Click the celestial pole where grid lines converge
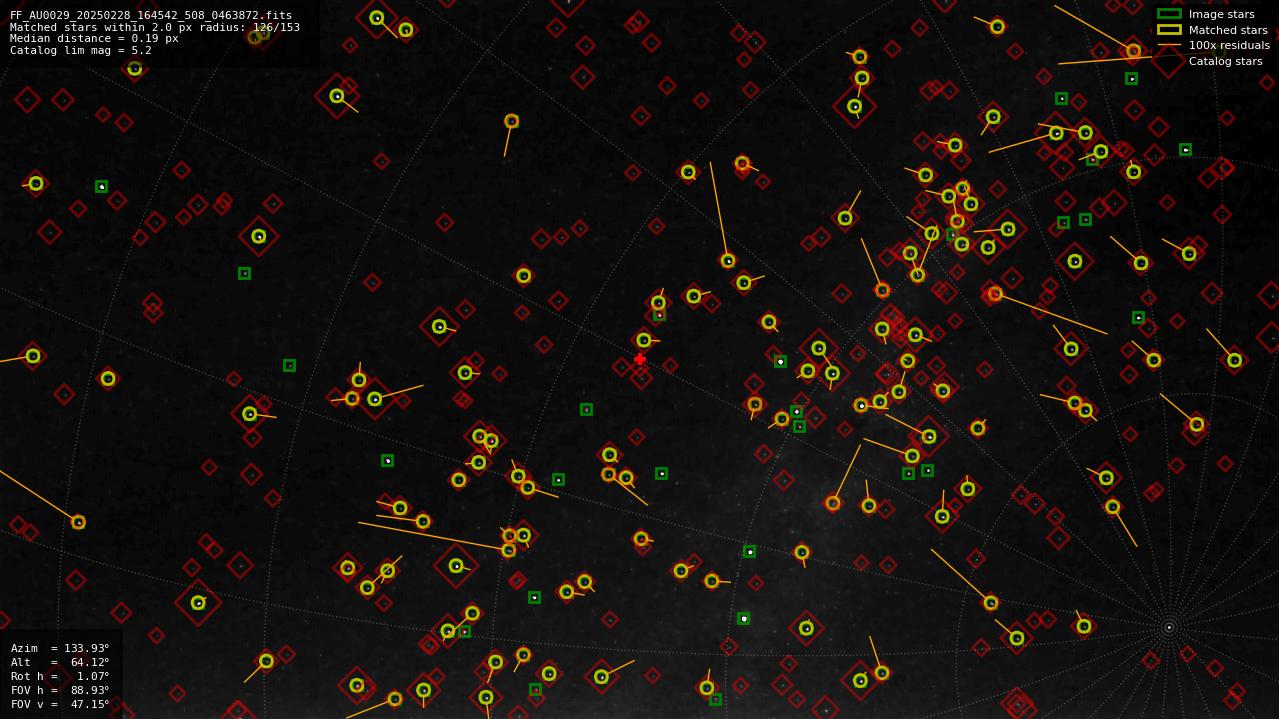Viewport: 1279px width, 719px height. click(x=1169, y=628)
